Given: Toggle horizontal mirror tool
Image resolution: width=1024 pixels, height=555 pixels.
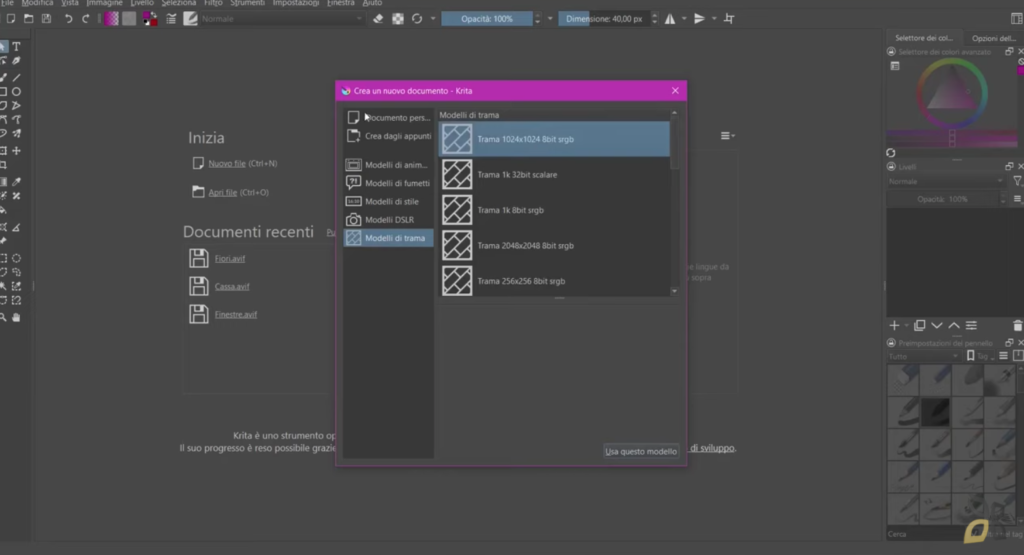Looking at the screenshot, I should point(670,19).
